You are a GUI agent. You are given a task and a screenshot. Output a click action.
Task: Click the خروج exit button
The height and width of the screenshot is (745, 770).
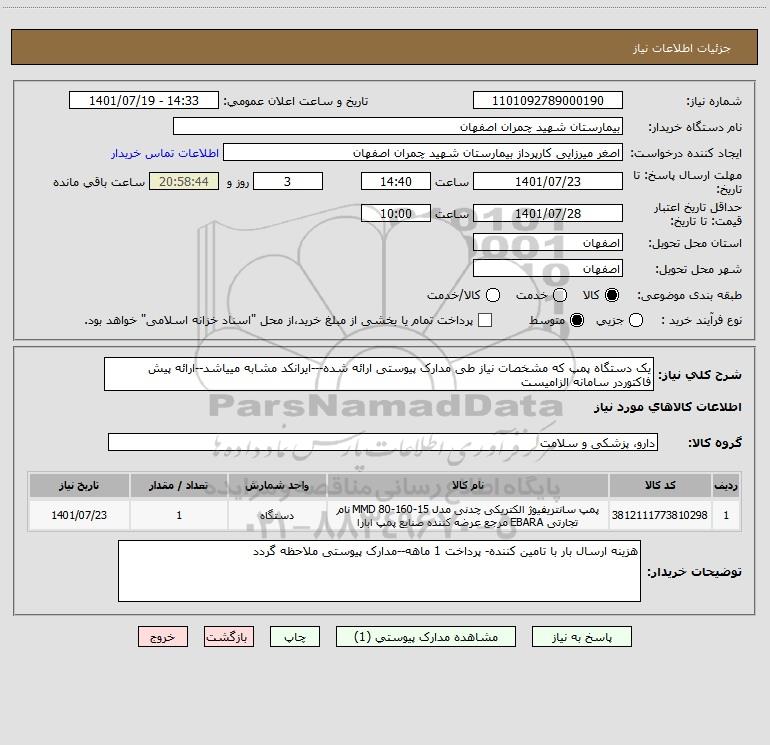[x=163, y=637]
